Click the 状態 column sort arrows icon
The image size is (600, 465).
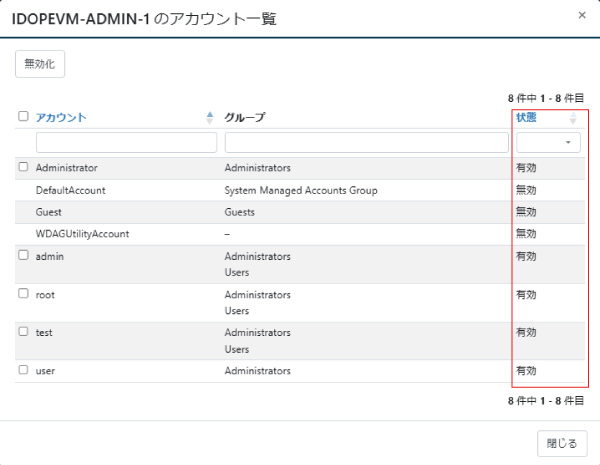573,118
